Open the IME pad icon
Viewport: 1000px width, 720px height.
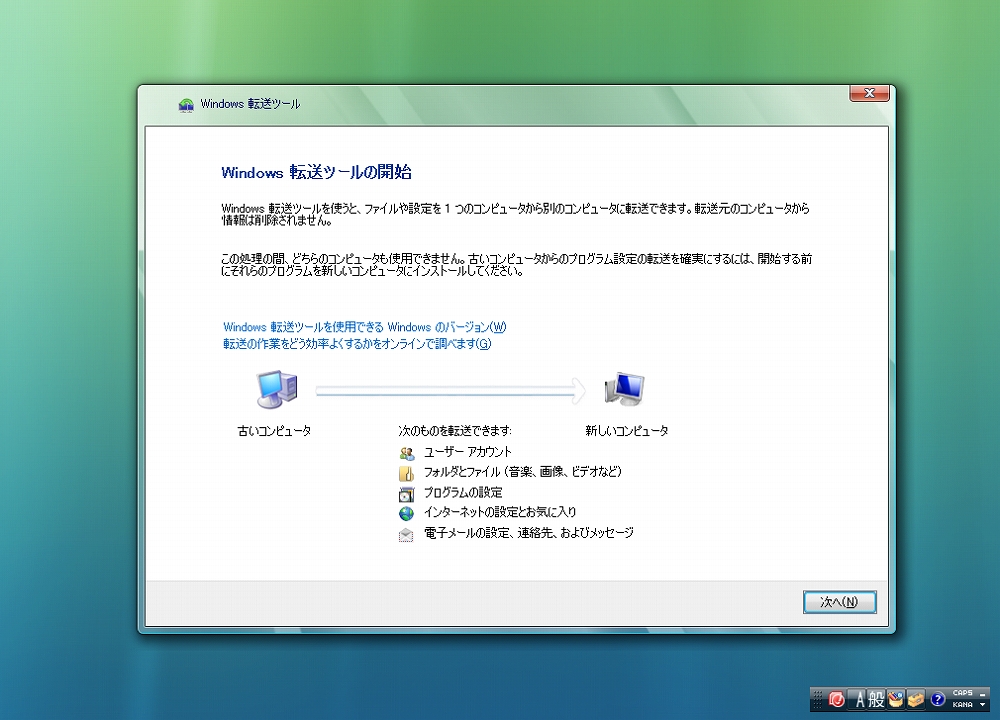coord(896,699)
